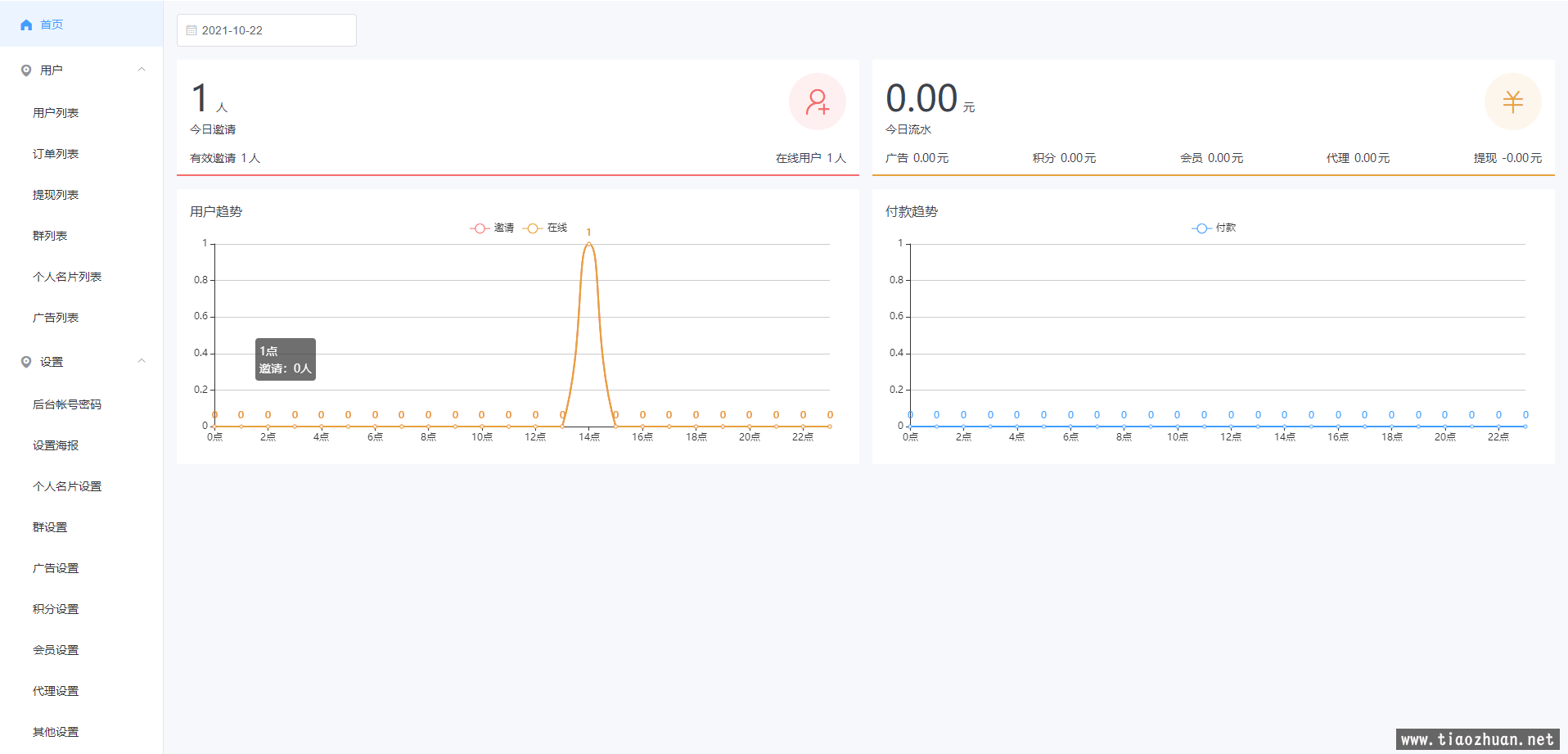Image resolution: width=1568 pixels, height=754 pixels.
Task: Open 会员设置 in the sidebar
Action: [x=56, y=650]
